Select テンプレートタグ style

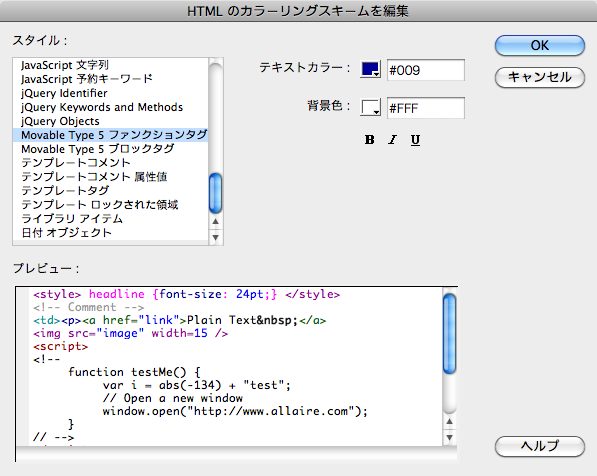pos(110,191)
